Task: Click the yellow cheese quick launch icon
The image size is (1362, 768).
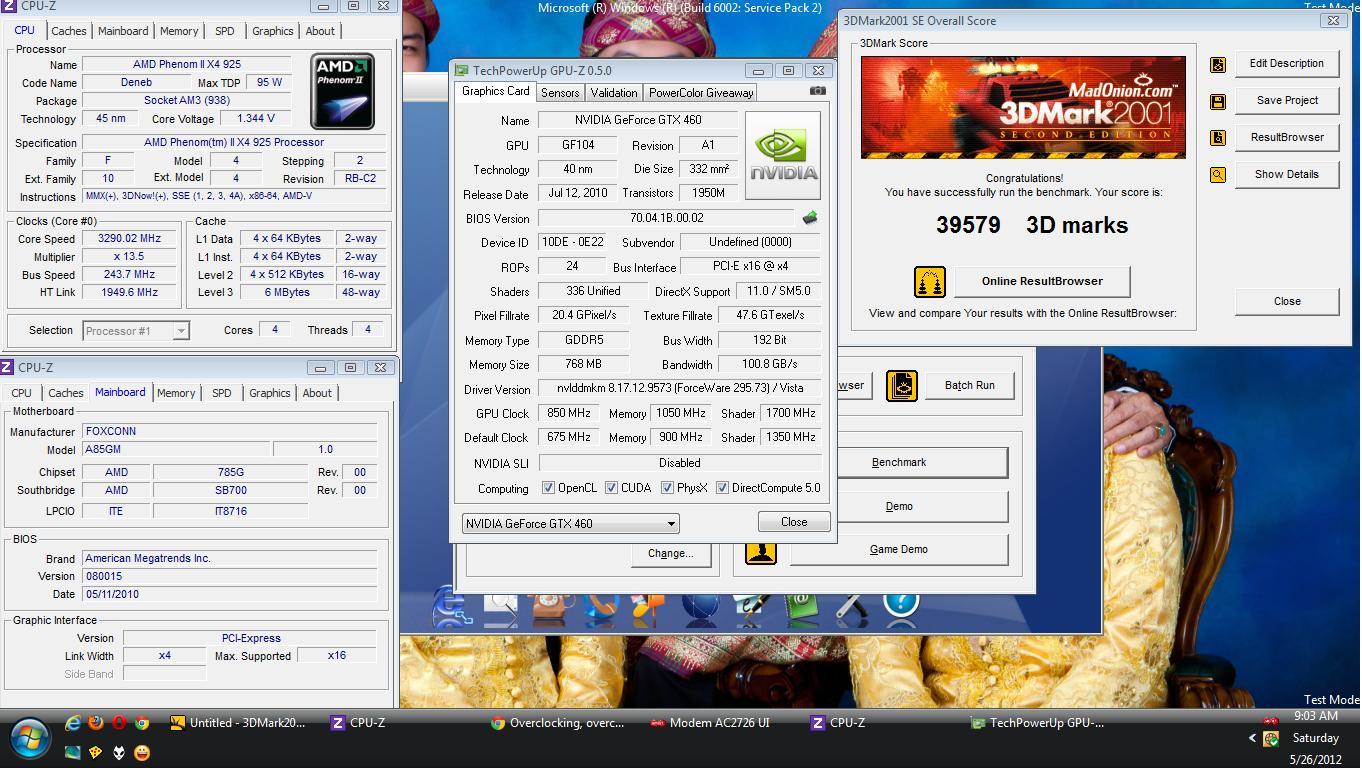Action: click(96, 752)
